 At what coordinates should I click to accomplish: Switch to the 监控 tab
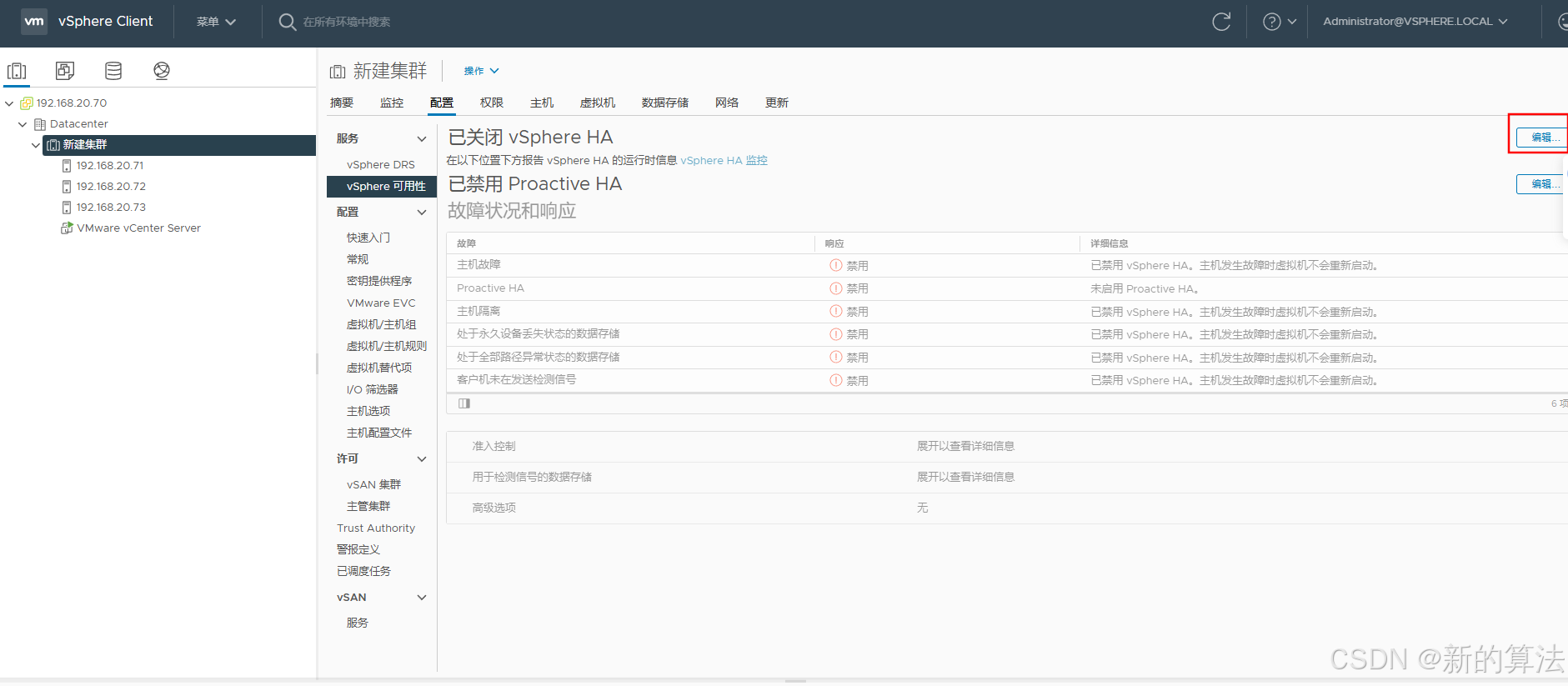392,103
